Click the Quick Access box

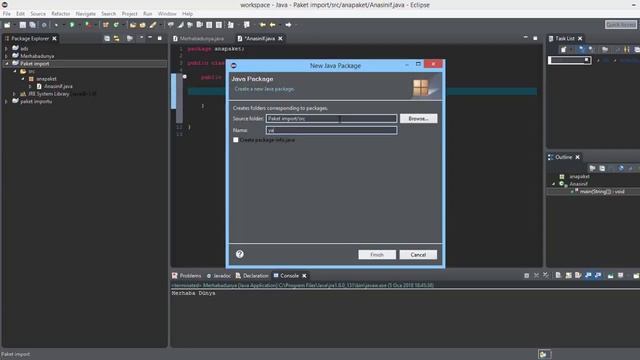pyautogui.click(x=620, y=25)
